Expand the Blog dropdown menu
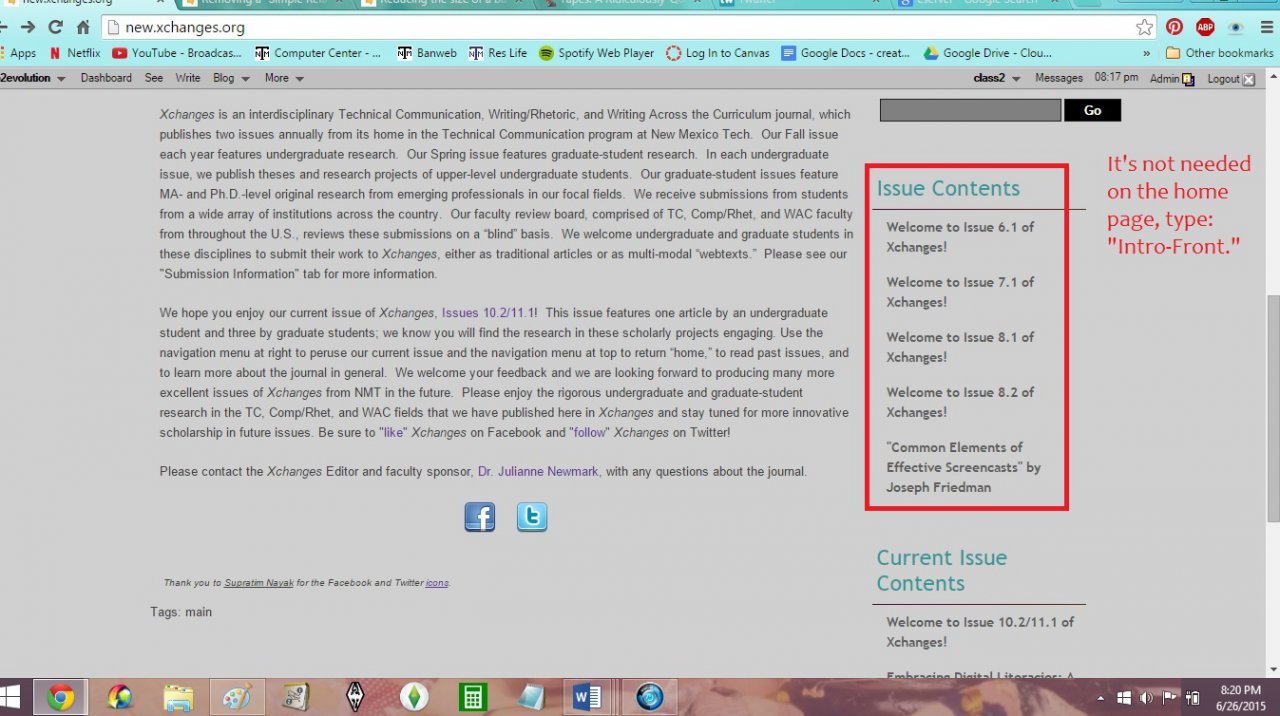 230,78
